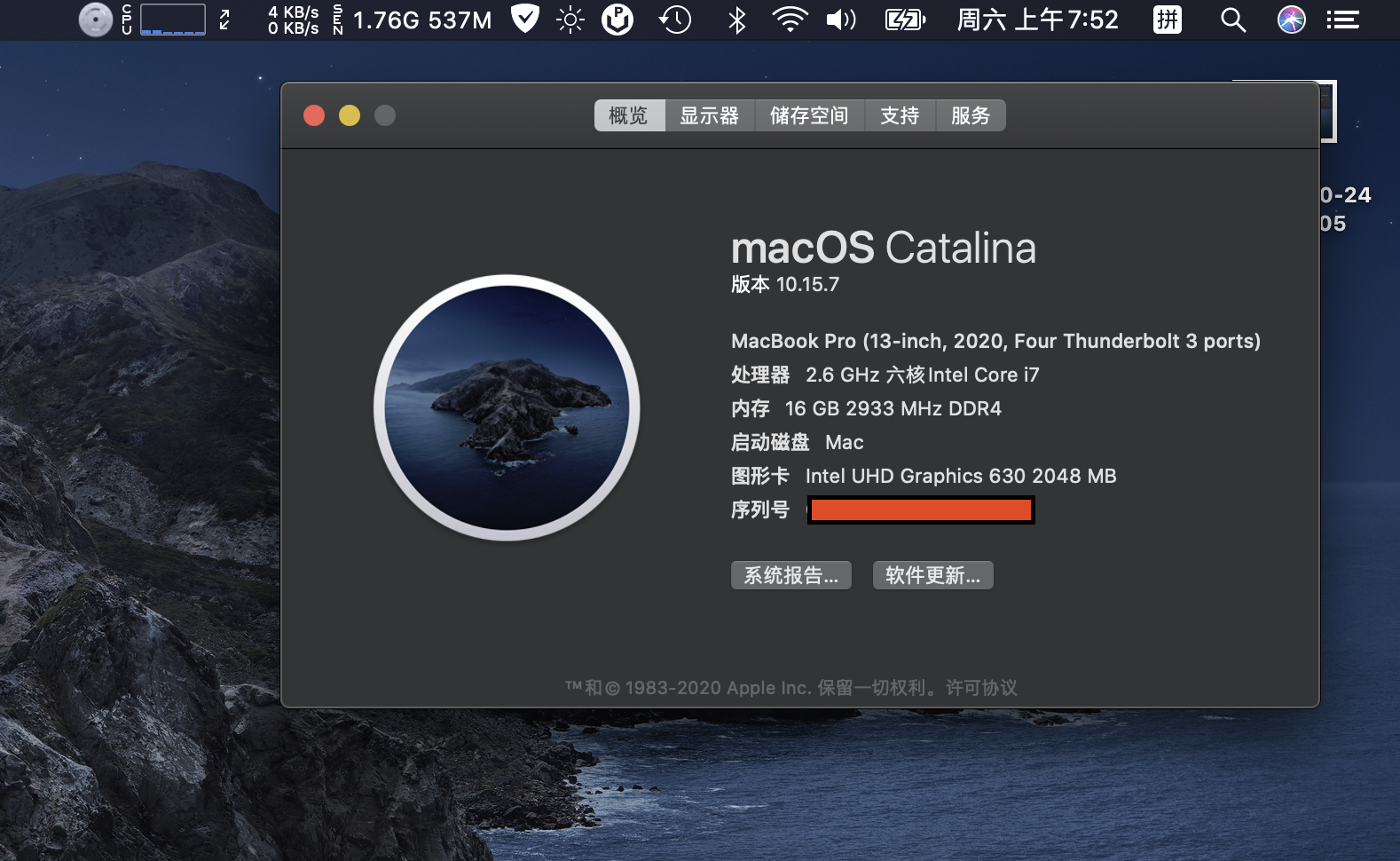Open the CPU usage graph monitor
Image resolution: width=1400 pixels, height=861 pixels.
[172, 20]
